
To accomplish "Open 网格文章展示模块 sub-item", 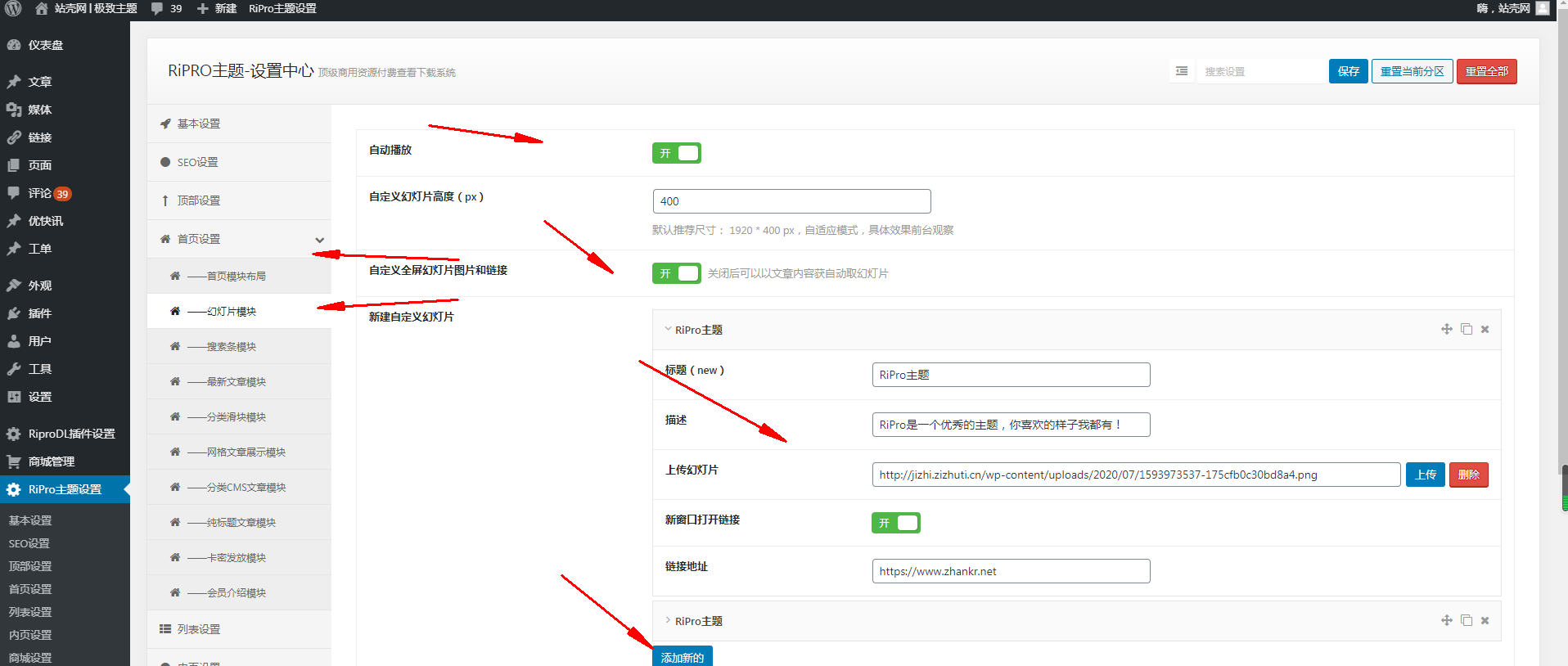I will [239, 452].
